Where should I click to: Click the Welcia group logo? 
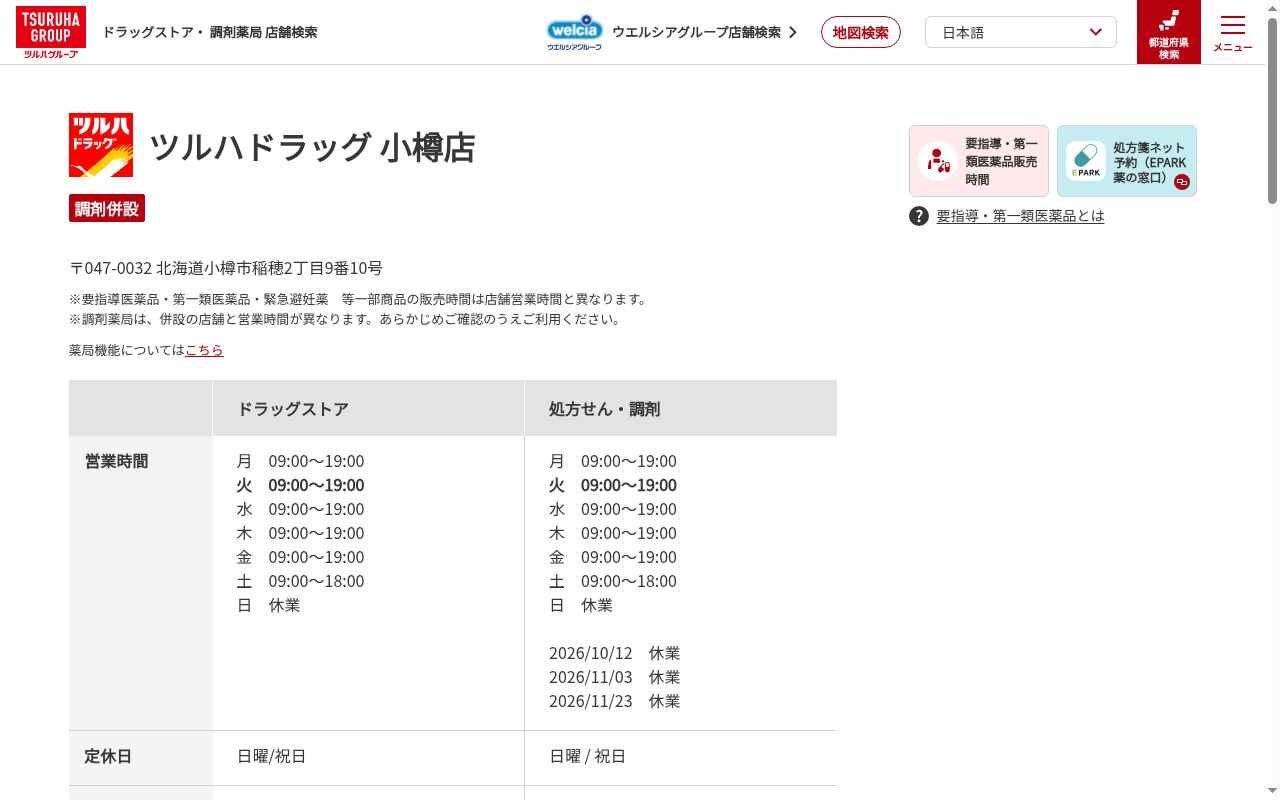pos(574,32)
